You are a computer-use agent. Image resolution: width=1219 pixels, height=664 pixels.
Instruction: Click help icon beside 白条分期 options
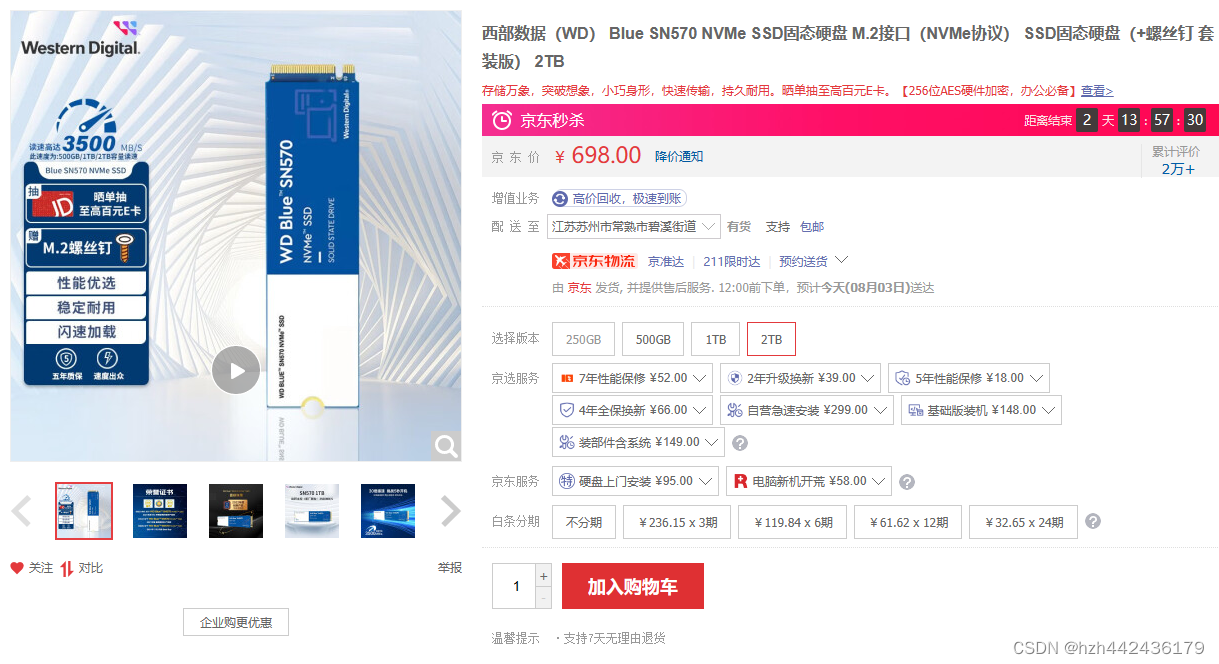click(1093, 521)
